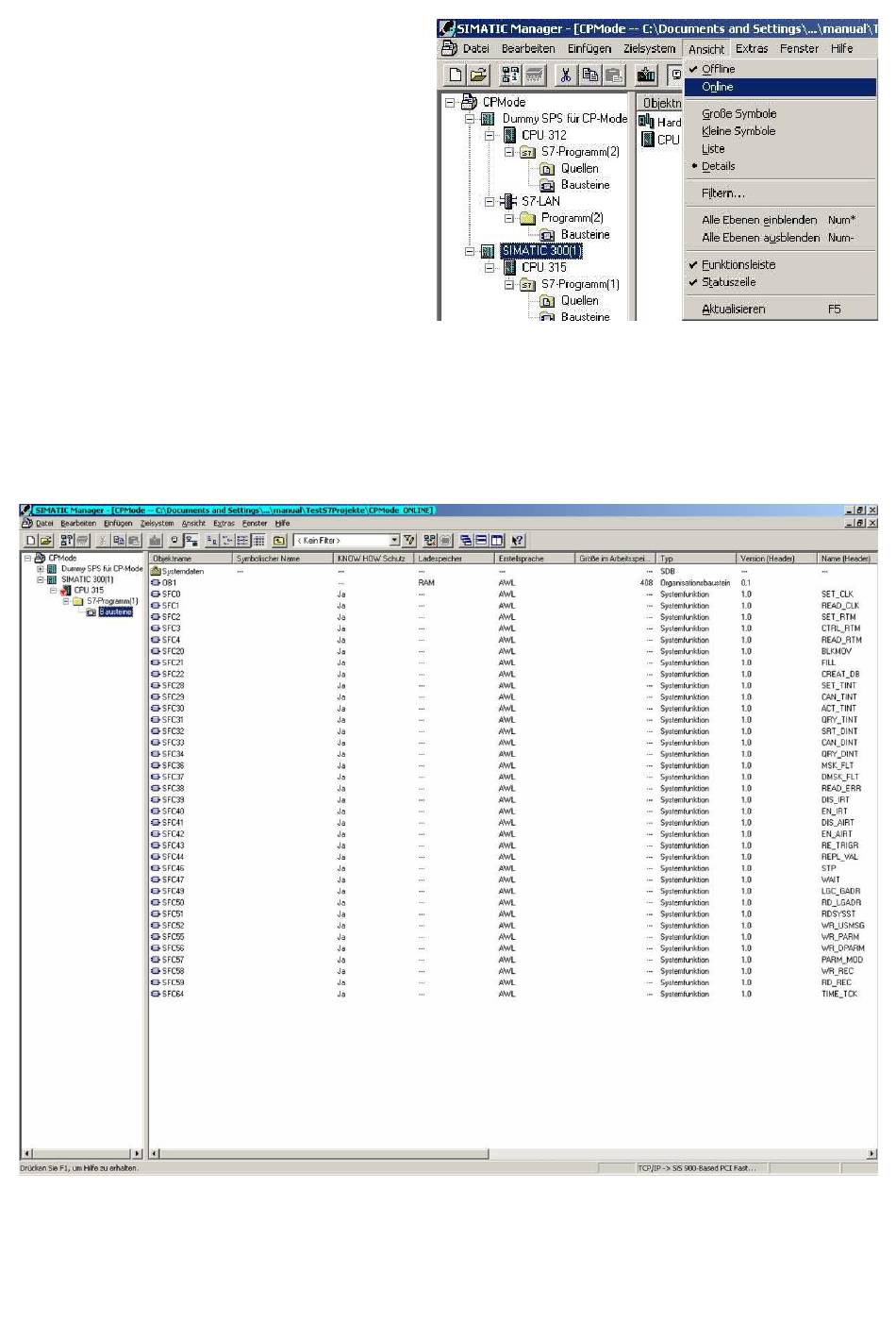Image resolution: width=896 pixels, height=1340 pixels.
Task: Sort by the Typ column header
Action: [x=696, y=559]
